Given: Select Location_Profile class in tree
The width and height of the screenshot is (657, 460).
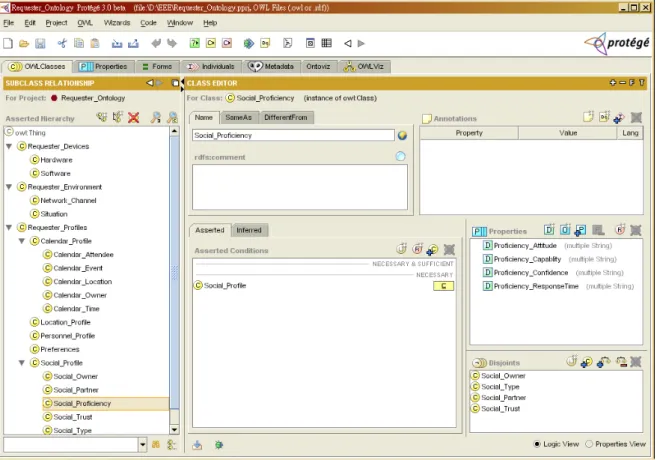Looking at the screenshot, I should [65, 322].
